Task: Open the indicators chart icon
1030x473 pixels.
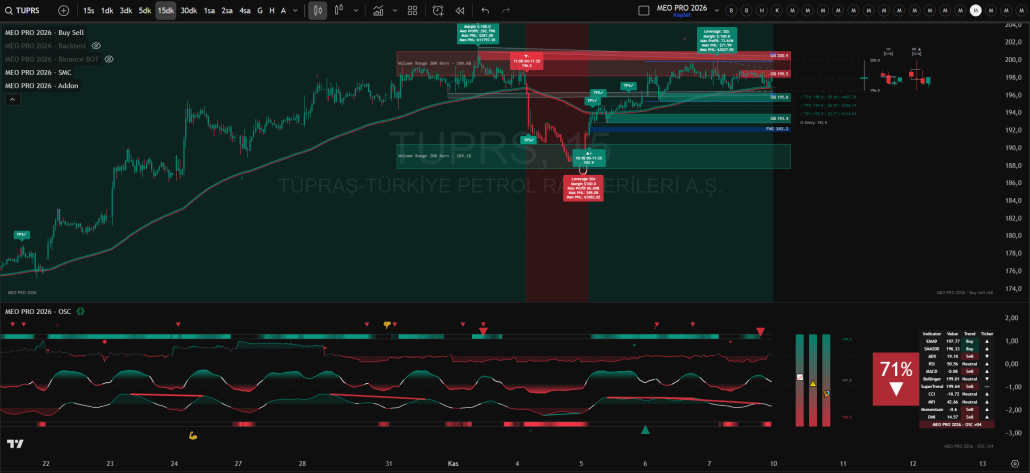Action: point(378,10)
